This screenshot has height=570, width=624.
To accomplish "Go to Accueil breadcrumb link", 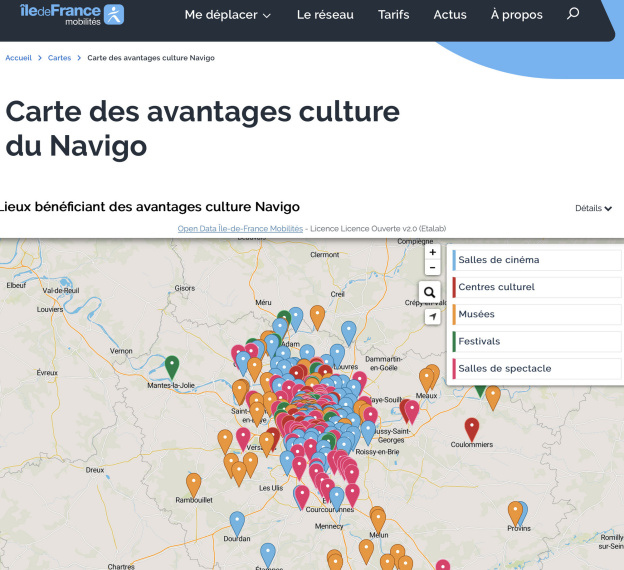I will pos(18,58).
